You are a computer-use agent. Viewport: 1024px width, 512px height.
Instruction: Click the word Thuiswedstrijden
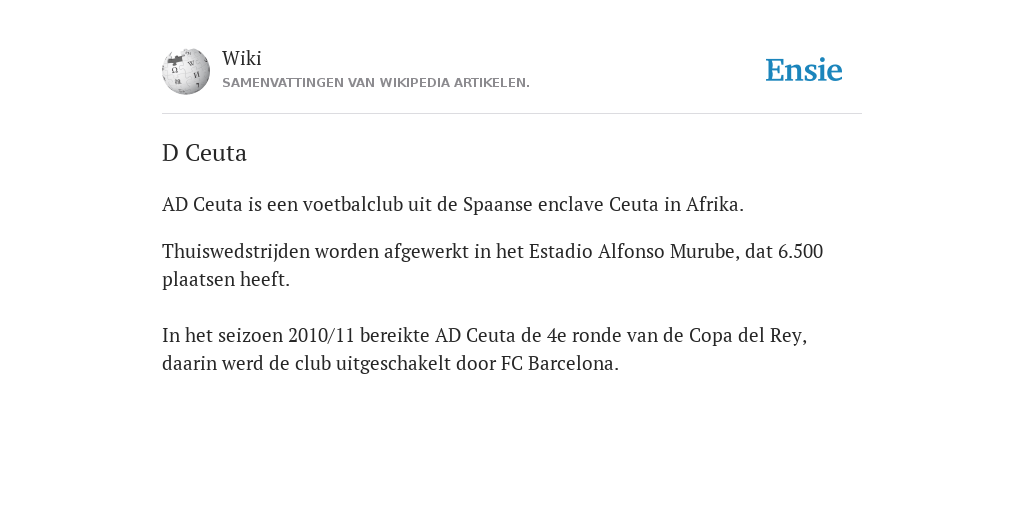coord(236,251)
